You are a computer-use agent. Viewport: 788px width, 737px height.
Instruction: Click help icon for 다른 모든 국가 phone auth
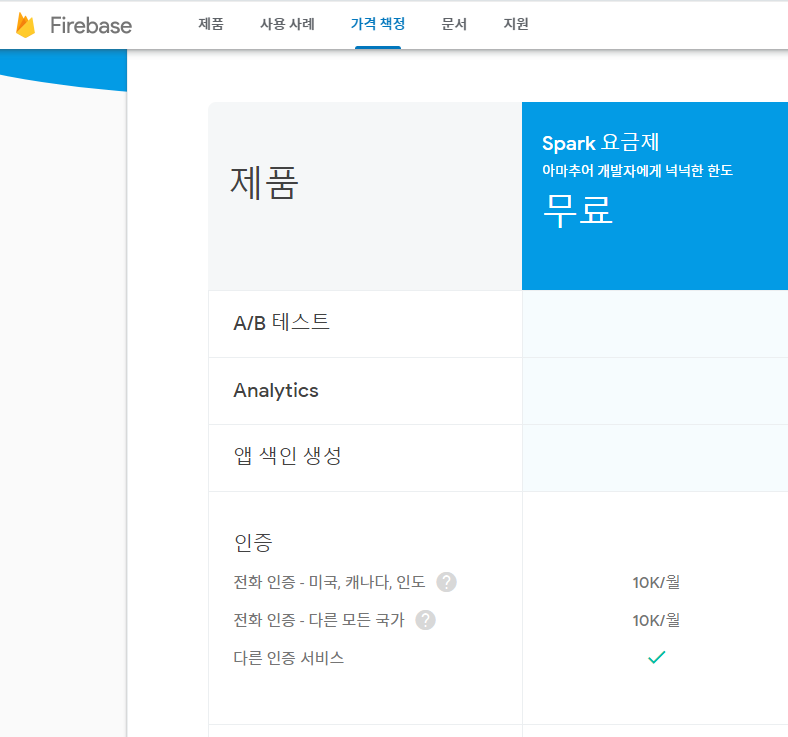425,620
